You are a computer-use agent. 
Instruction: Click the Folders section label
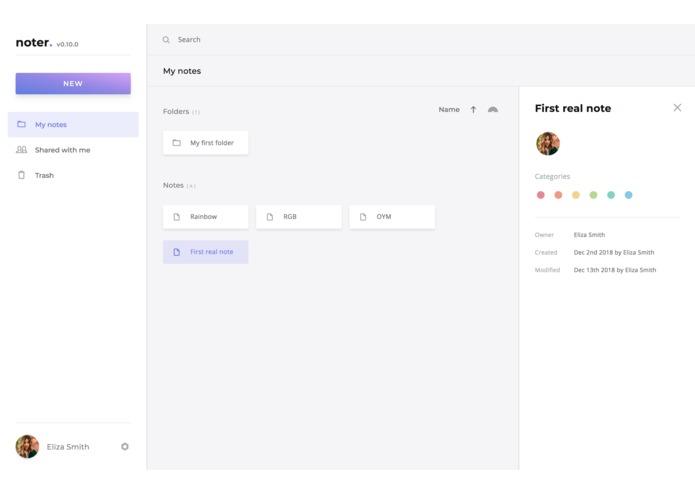176,111
